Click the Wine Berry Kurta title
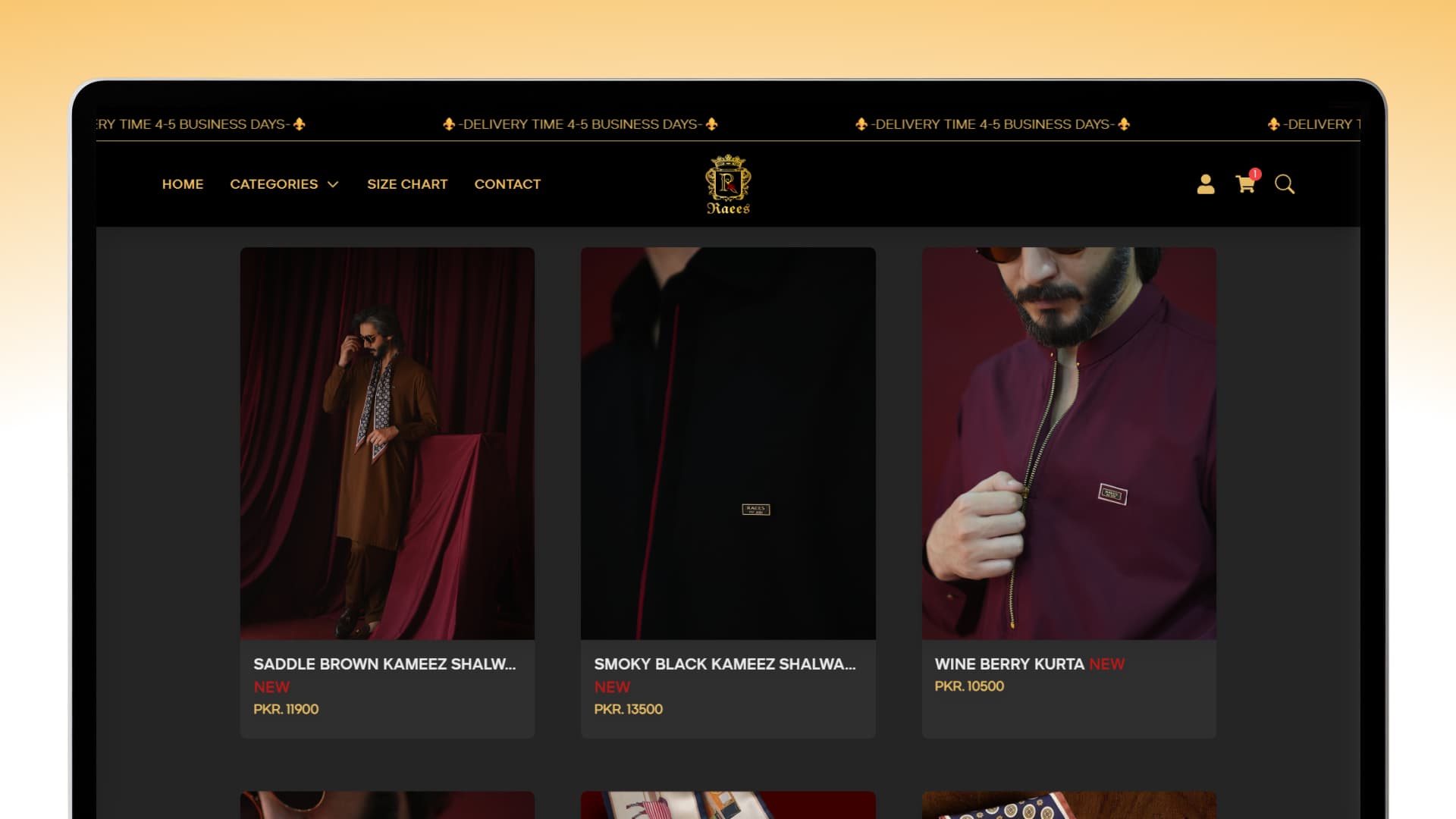The height and width of the screenshot is (819, 1456). point(1009,664)
